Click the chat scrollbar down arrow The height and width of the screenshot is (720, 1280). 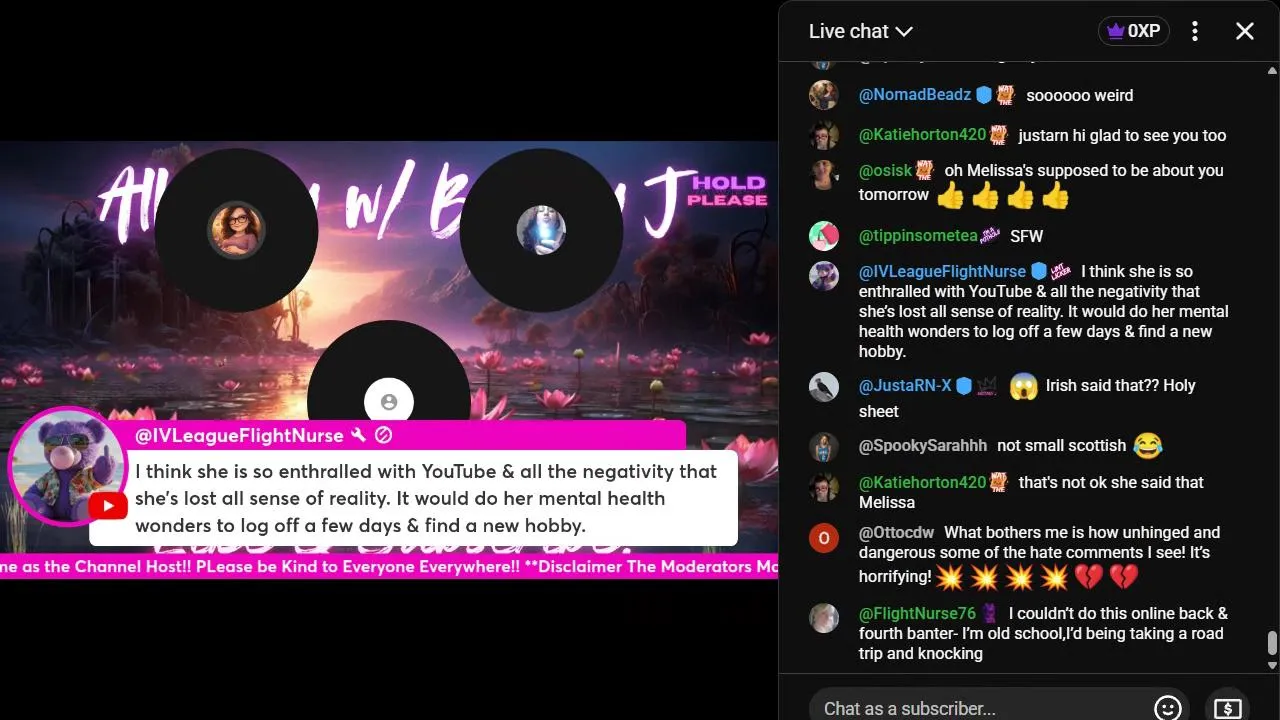click(x=1272, y=665)
